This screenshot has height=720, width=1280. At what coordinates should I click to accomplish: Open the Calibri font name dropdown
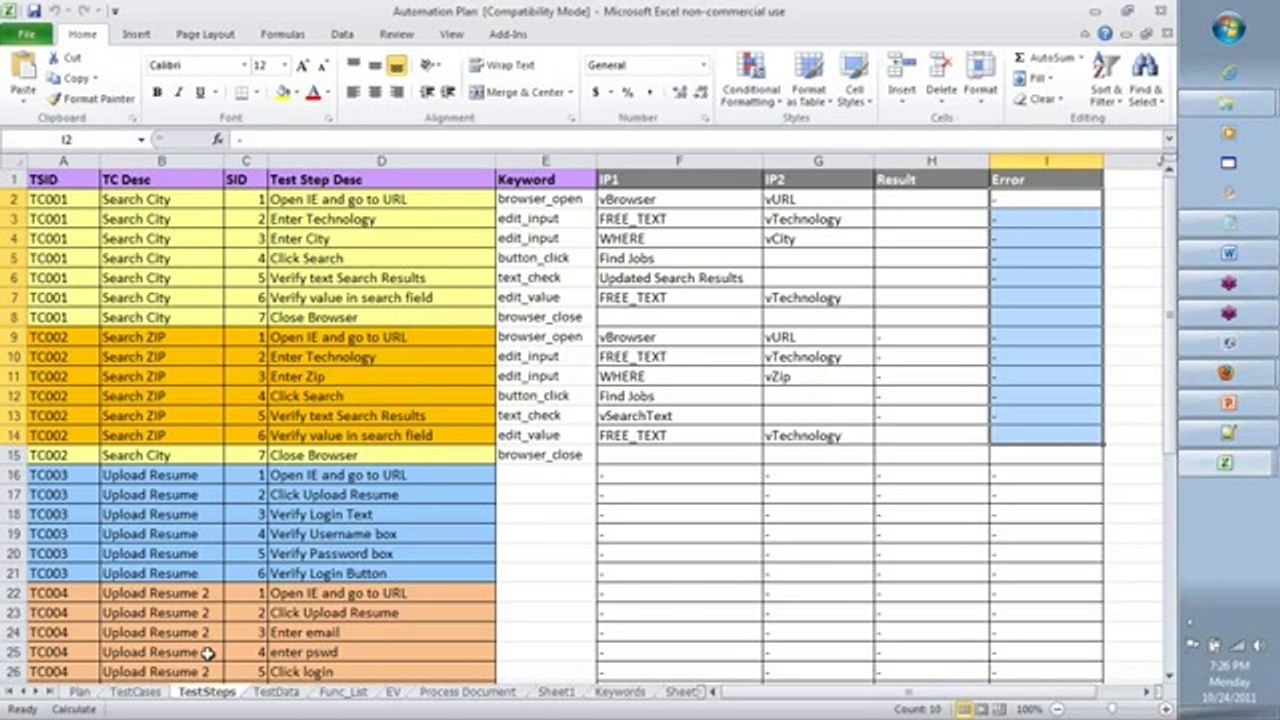click(x=243, y=65)
